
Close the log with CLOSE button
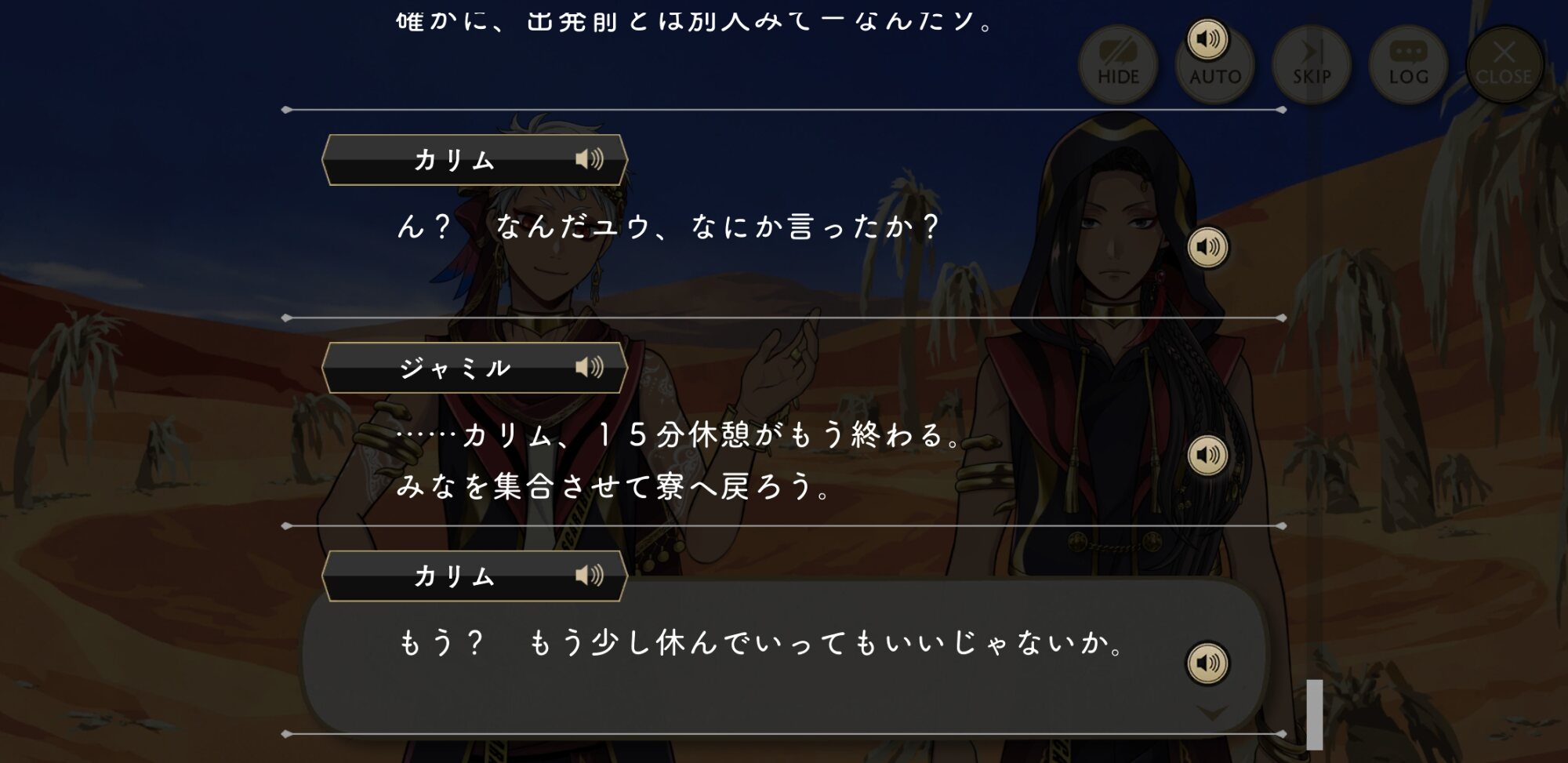pos(1504,64)
